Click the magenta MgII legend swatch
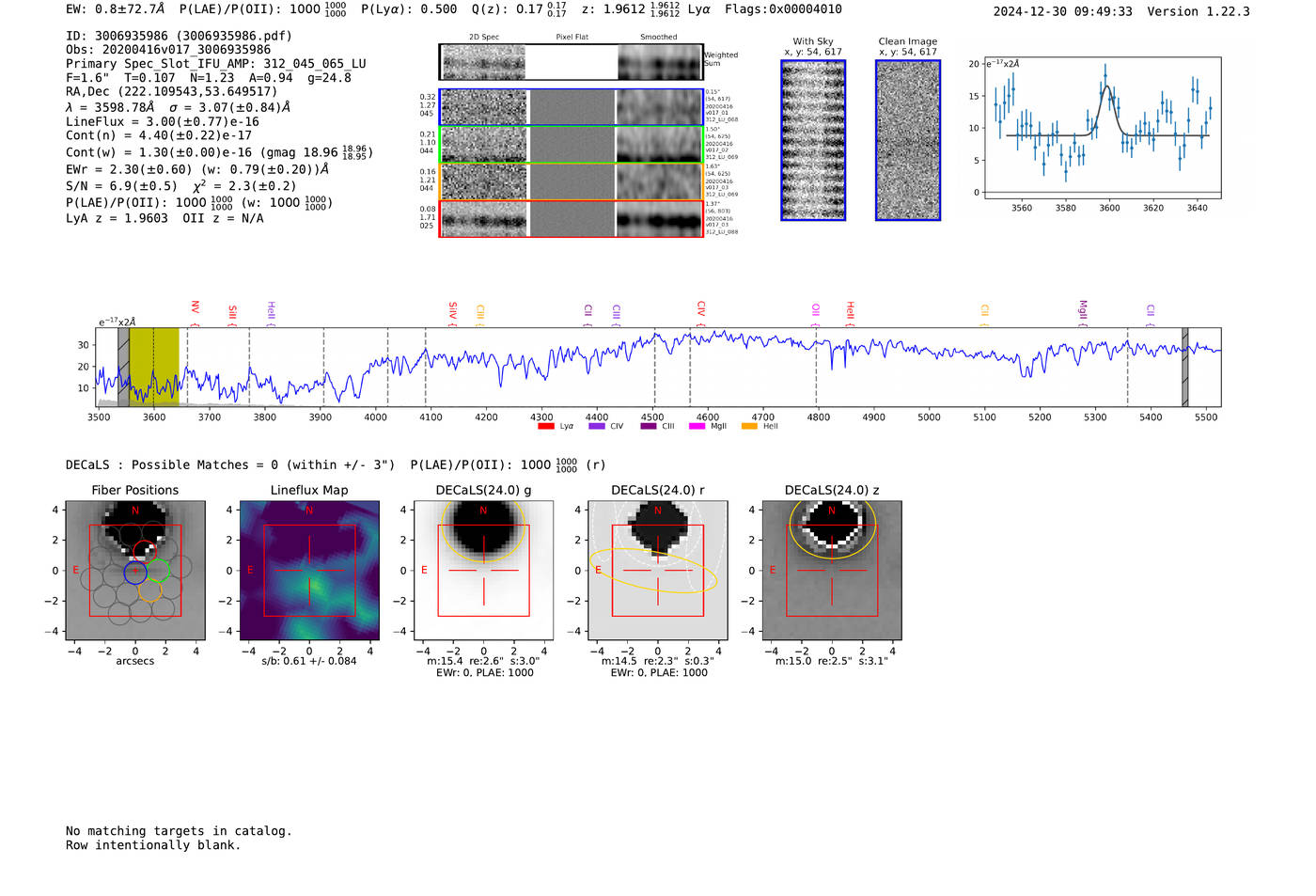 click(x=697, y=426)
